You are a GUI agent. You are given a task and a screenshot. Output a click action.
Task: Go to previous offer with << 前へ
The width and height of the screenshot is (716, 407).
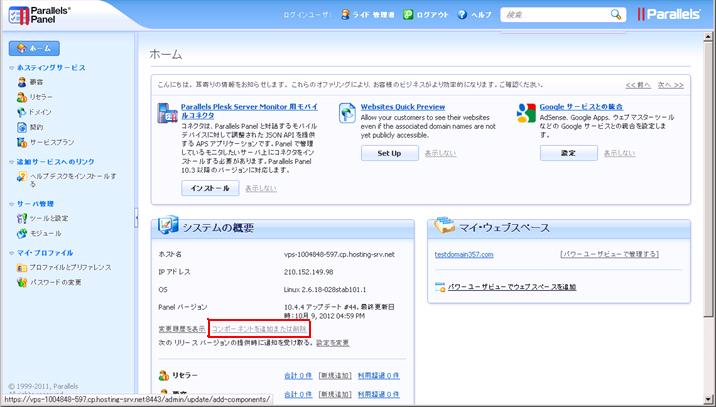point(638,85)
